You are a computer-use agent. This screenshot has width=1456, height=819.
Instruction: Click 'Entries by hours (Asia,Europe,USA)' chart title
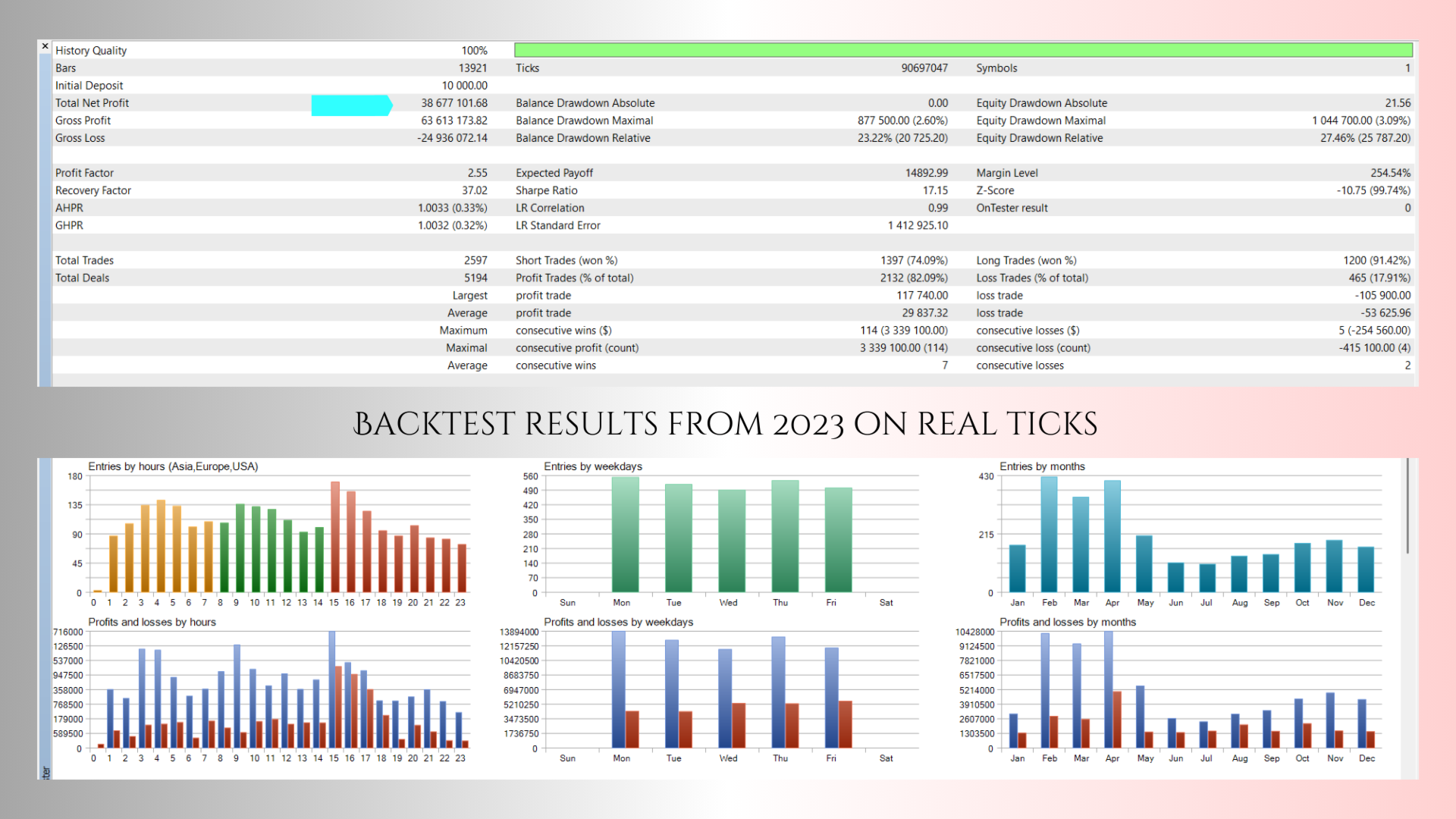173,466
